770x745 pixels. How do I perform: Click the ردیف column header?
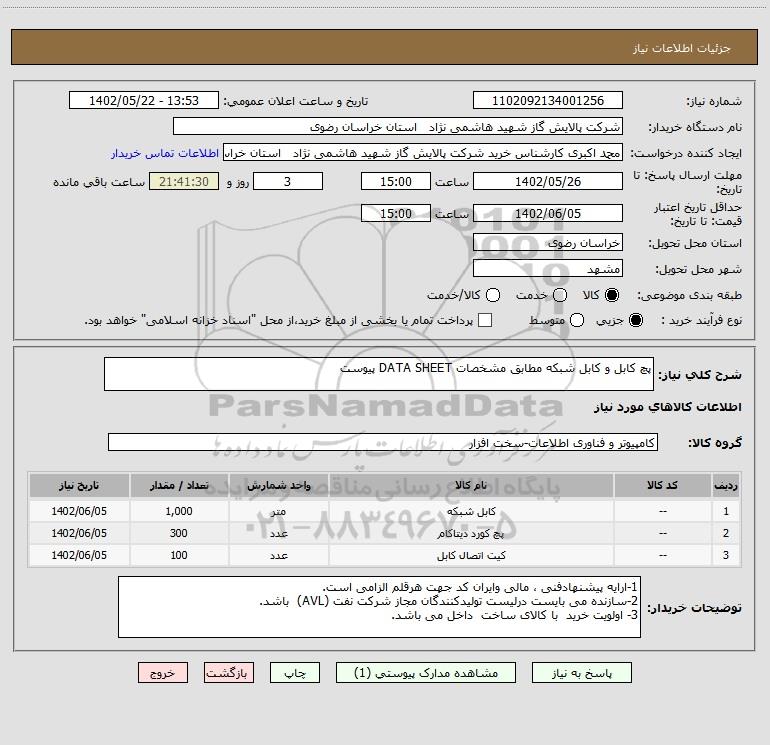pyautogui.click(x=726, y=485)
